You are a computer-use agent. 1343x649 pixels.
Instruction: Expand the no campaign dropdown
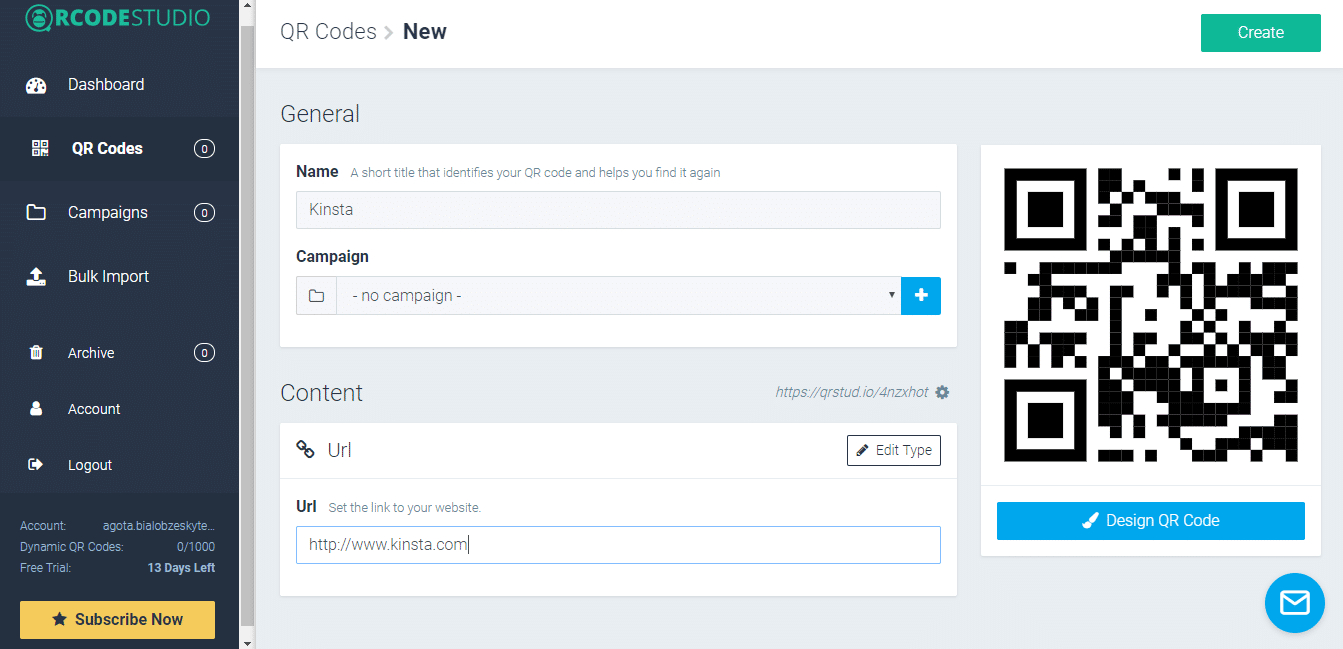(x=618, y=296)
